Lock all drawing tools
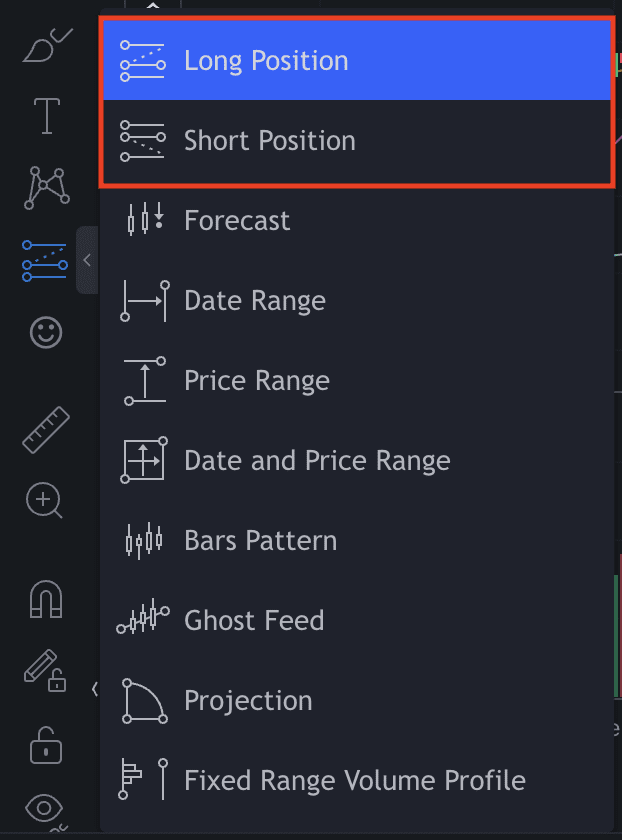Screen dimensions: 622x840 point(45,743)
